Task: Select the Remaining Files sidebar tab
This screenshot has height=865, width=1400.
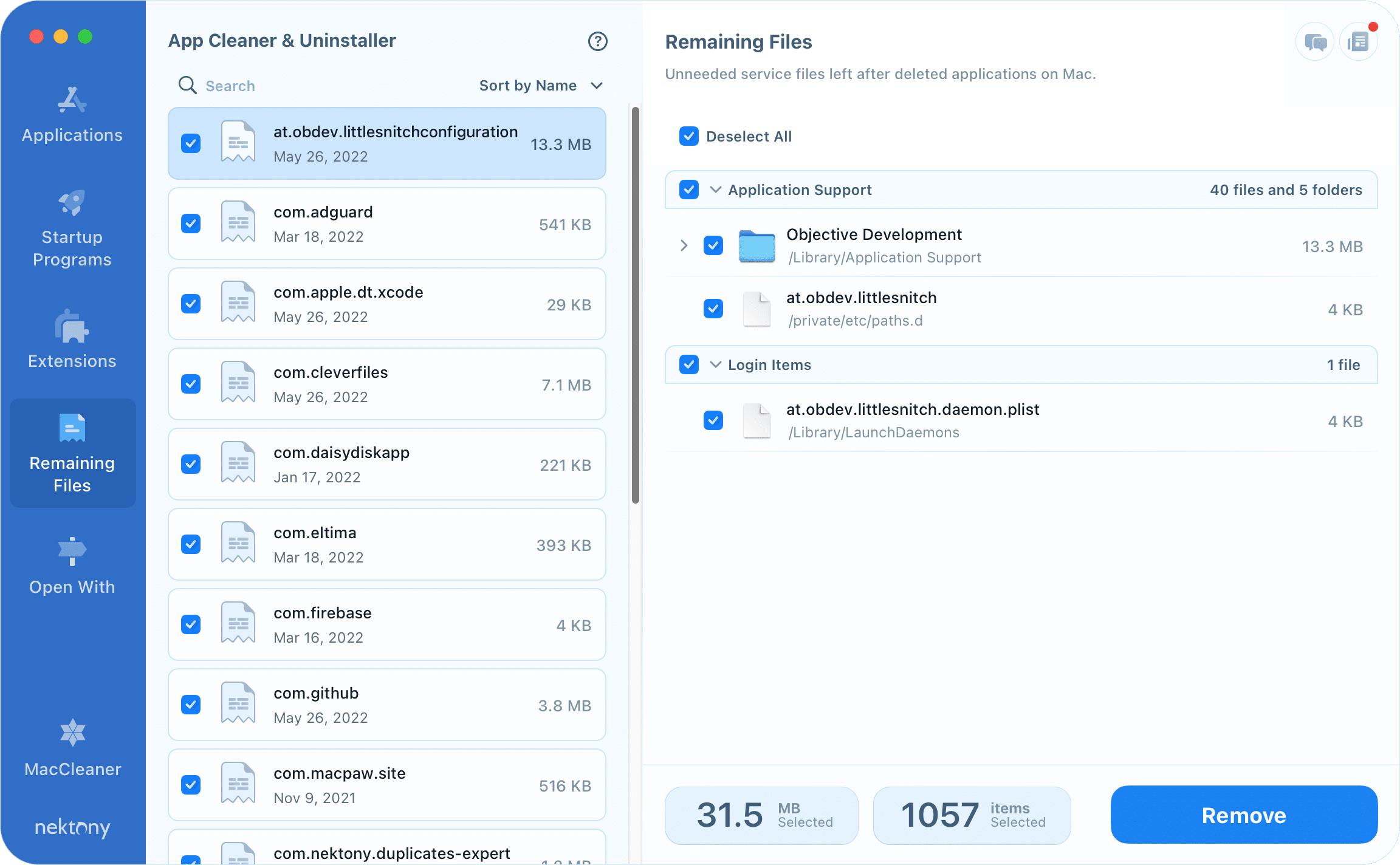Action: [x=72, y=453]
